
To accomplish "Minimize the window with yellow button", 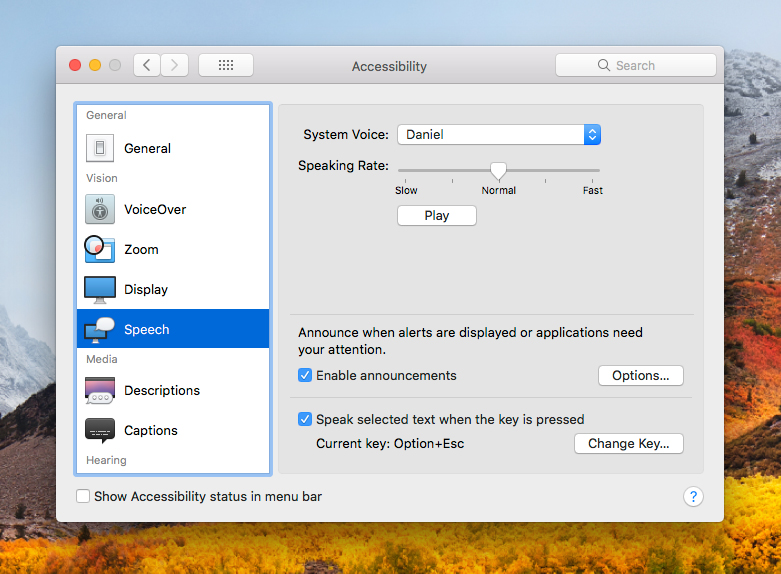I will coord(95,65).
